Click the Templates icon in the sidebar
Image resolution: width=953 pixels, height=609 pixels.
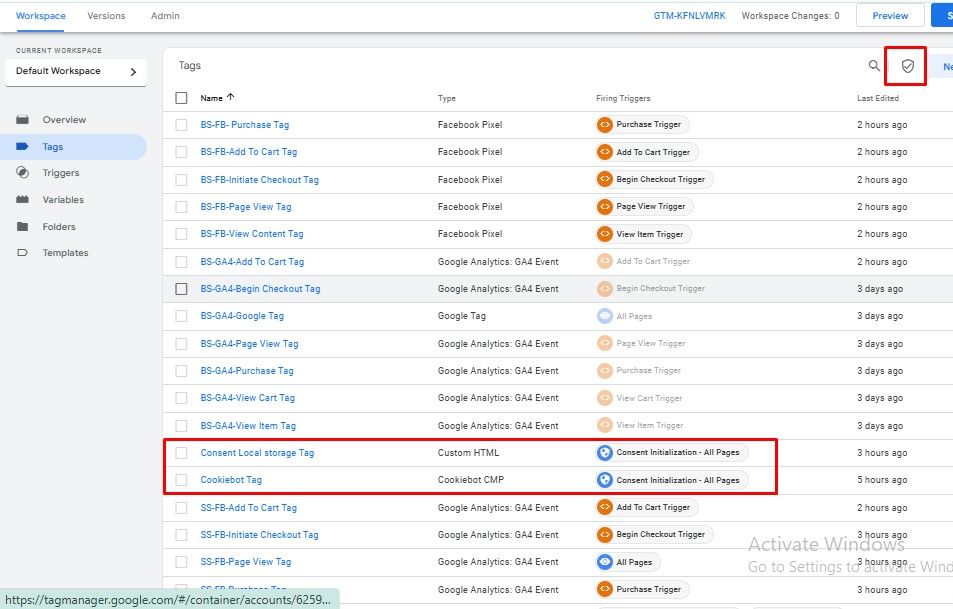pyautogui.click(x=22, y=253)
